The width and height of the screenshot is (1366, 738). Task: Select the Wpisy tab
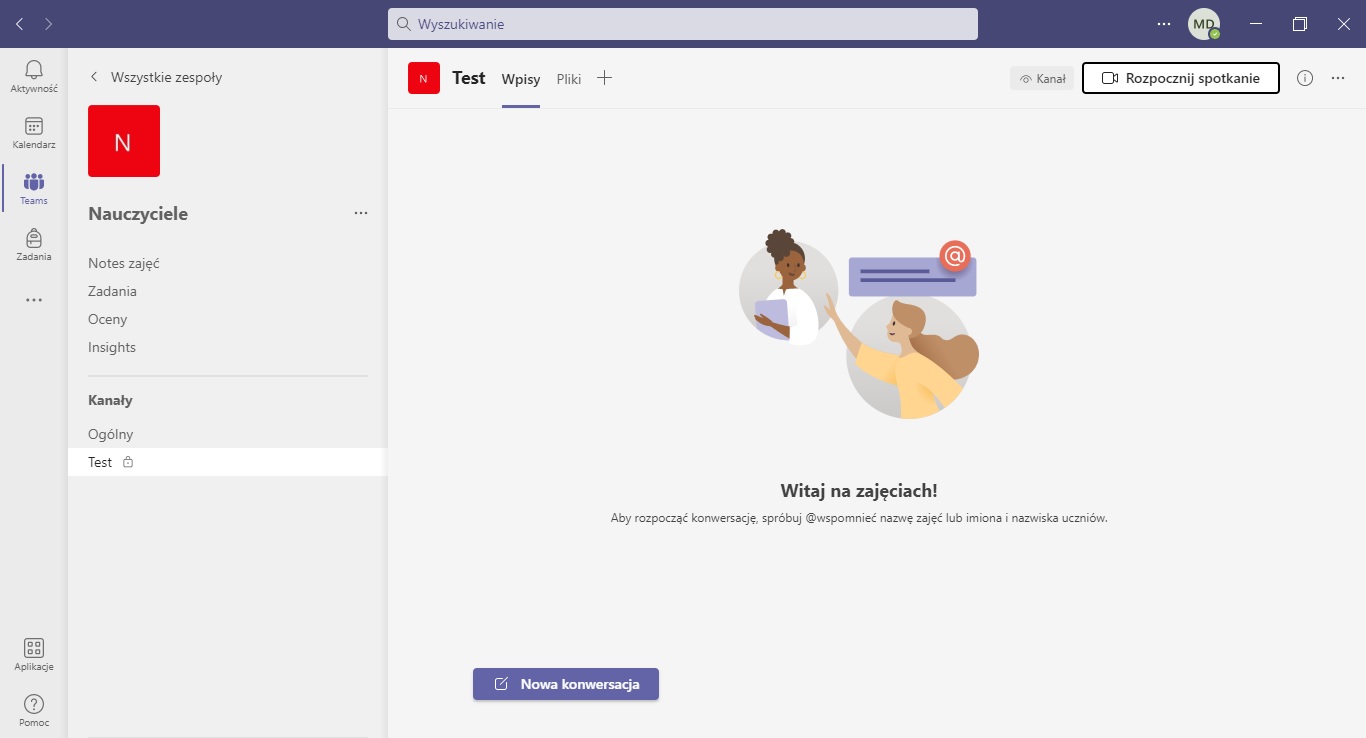[x=521, y=79]
